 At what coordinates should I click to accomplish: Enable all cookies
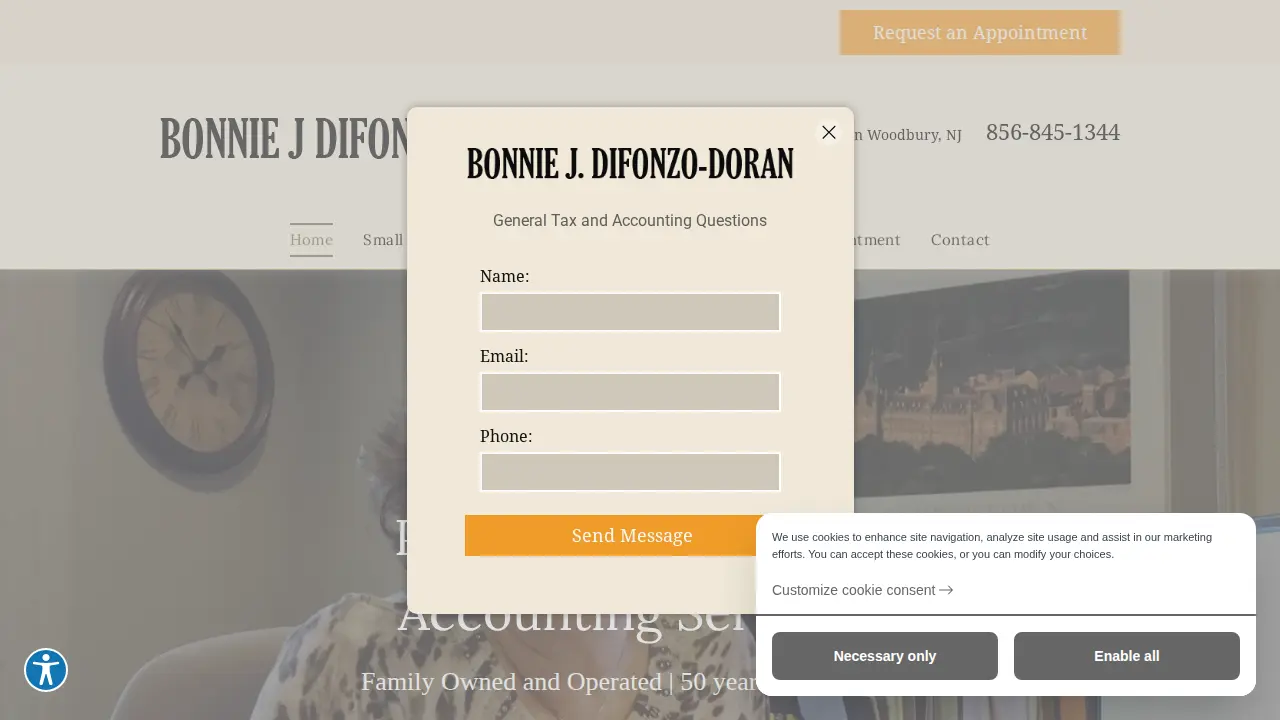point(1127,656)
